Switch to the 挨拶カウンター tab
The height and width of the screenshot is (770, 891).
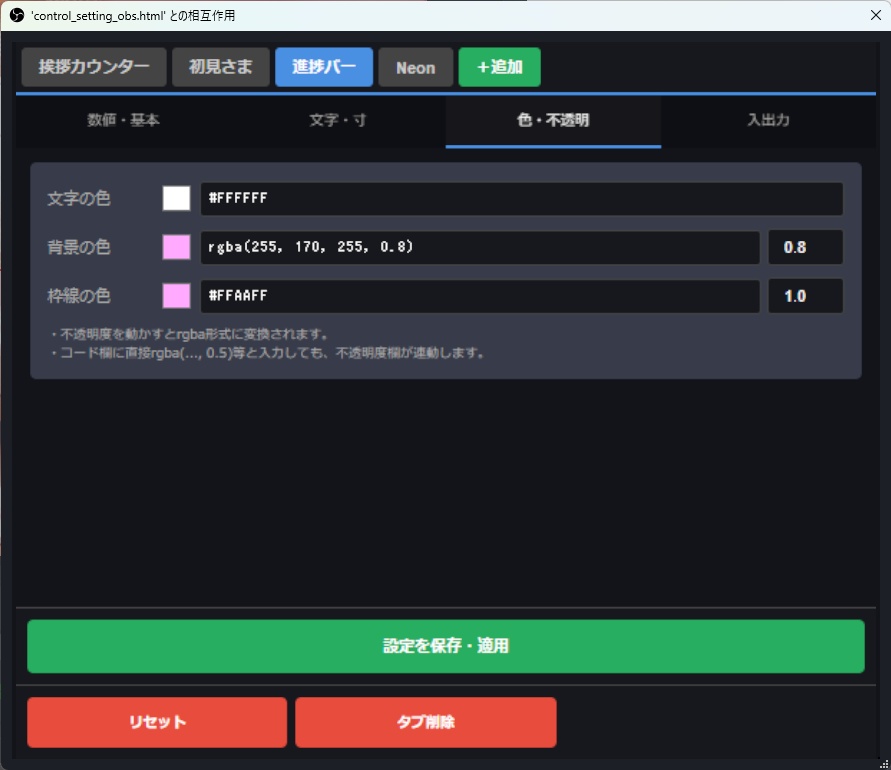(x=93, y=67)
